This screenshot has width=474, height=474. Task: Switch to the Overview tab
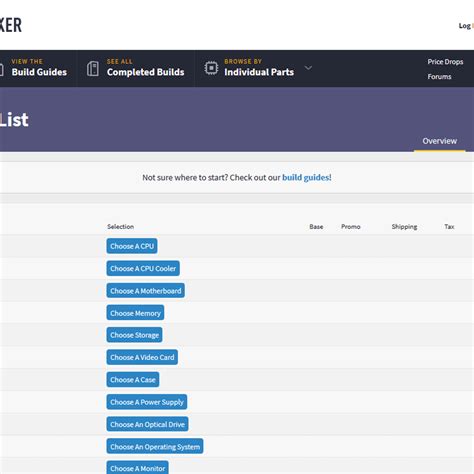coord(439,141)
